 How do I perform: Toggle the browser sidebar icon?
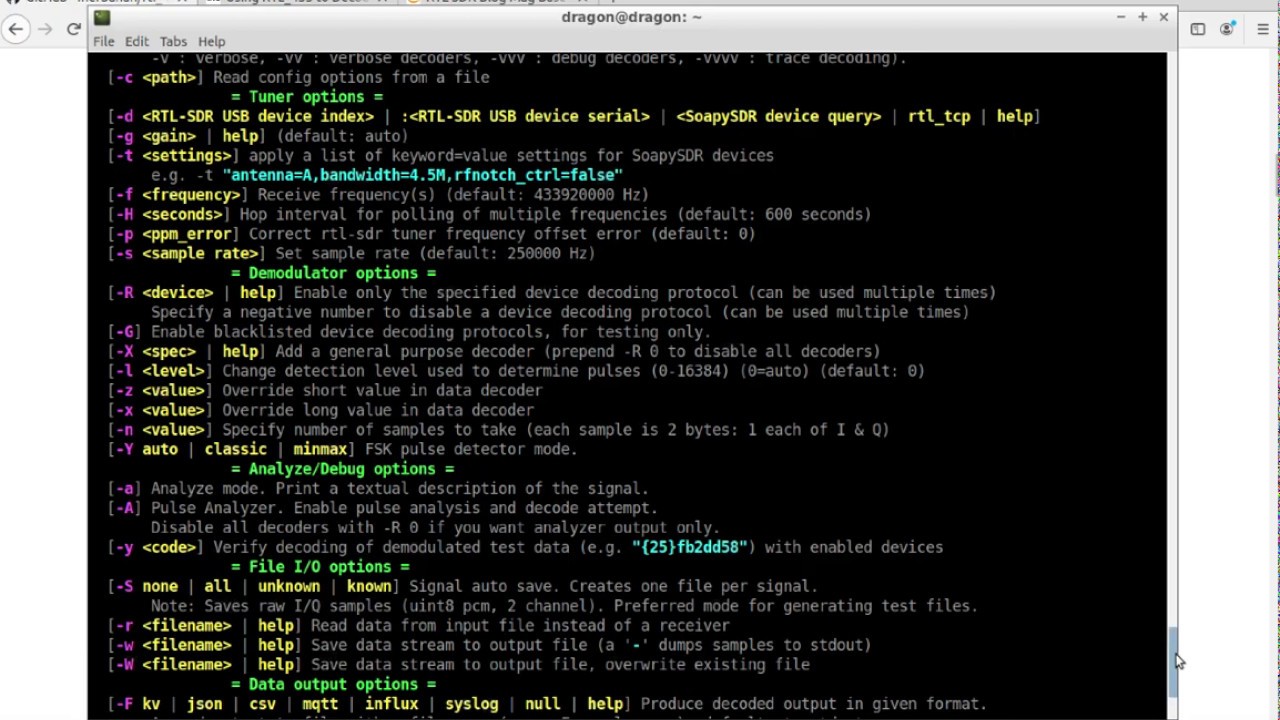(1198, 29)
